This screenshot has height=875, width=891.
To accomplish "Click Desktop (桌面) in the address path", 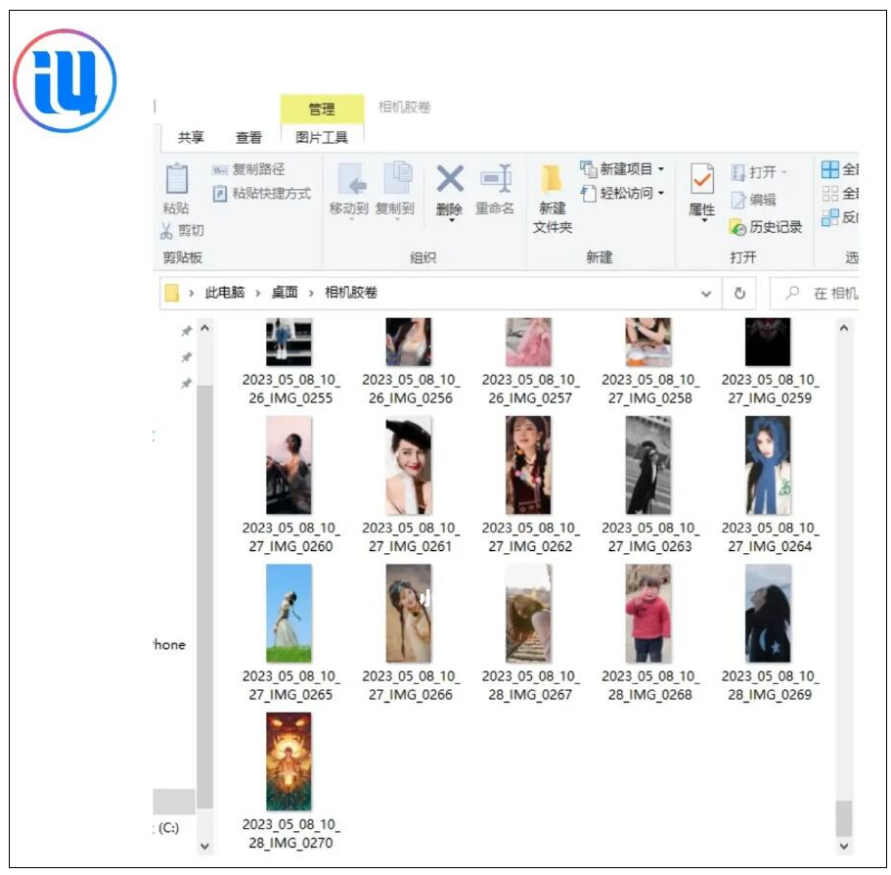I will coord(285,293).
